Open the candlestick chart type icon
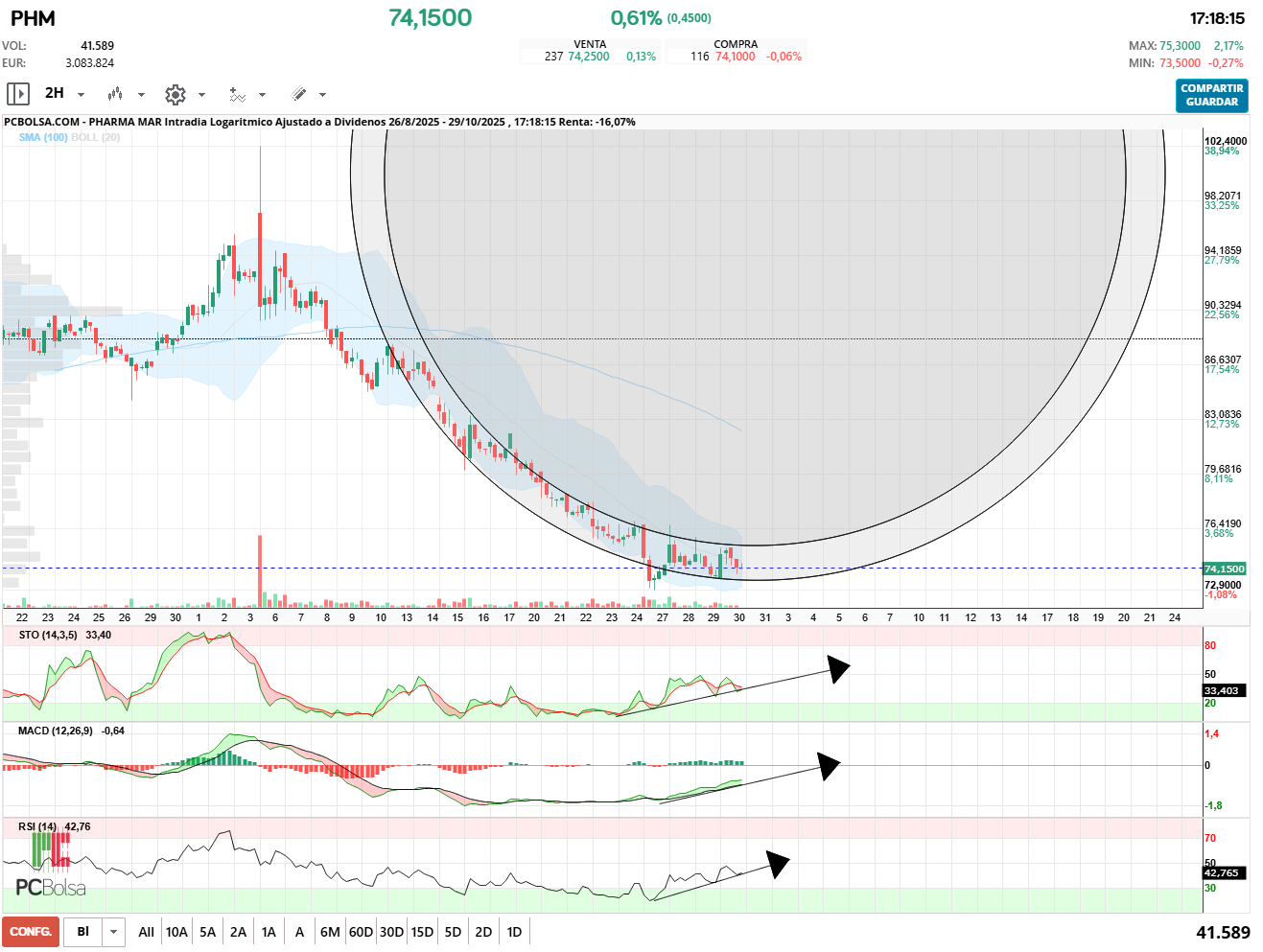This screenshot has height=952, width=1263. pos(115,94)
